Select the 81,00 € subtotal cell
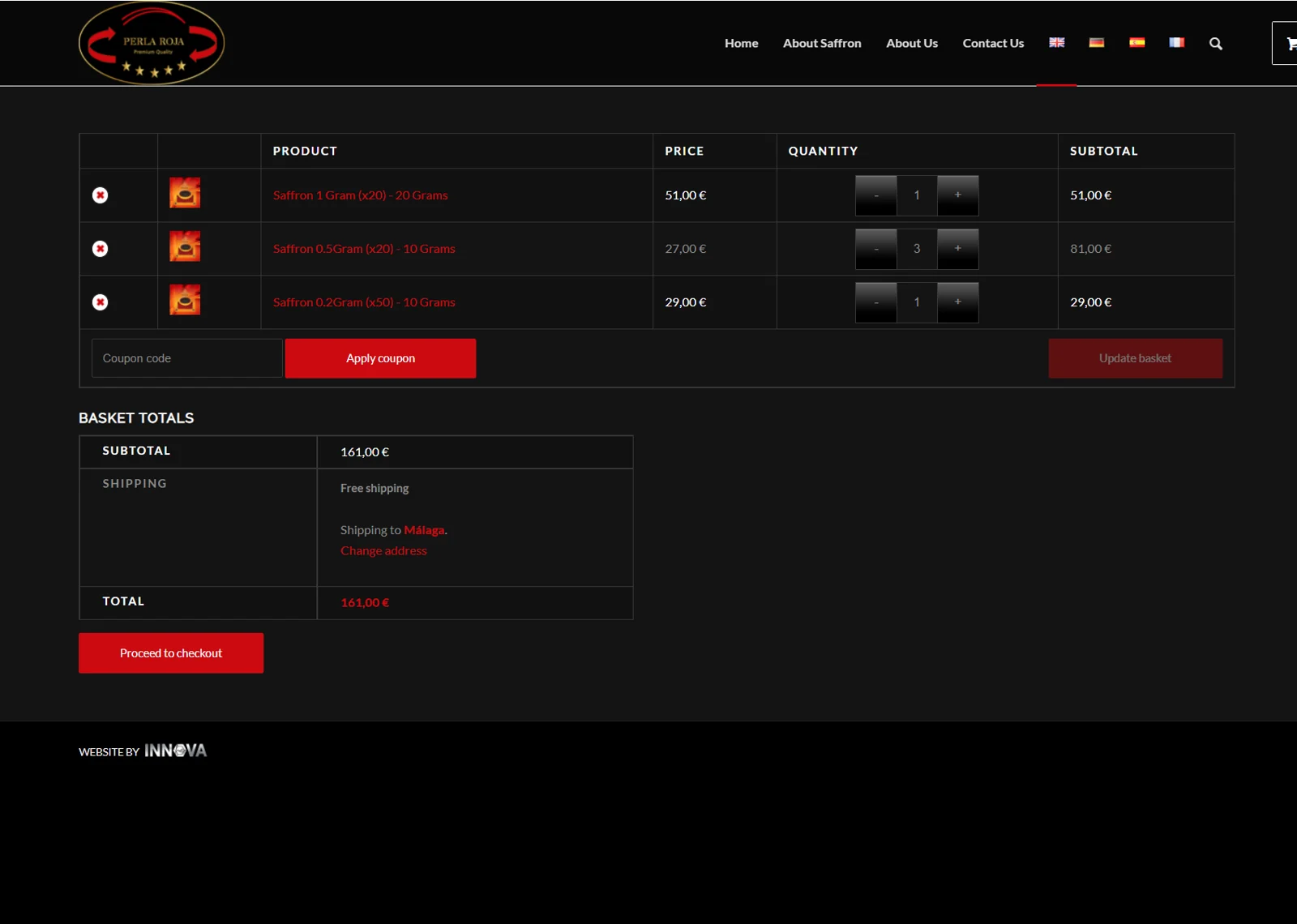The image size is (1297, 924). pyautogui.click(x=1090, y=249)
